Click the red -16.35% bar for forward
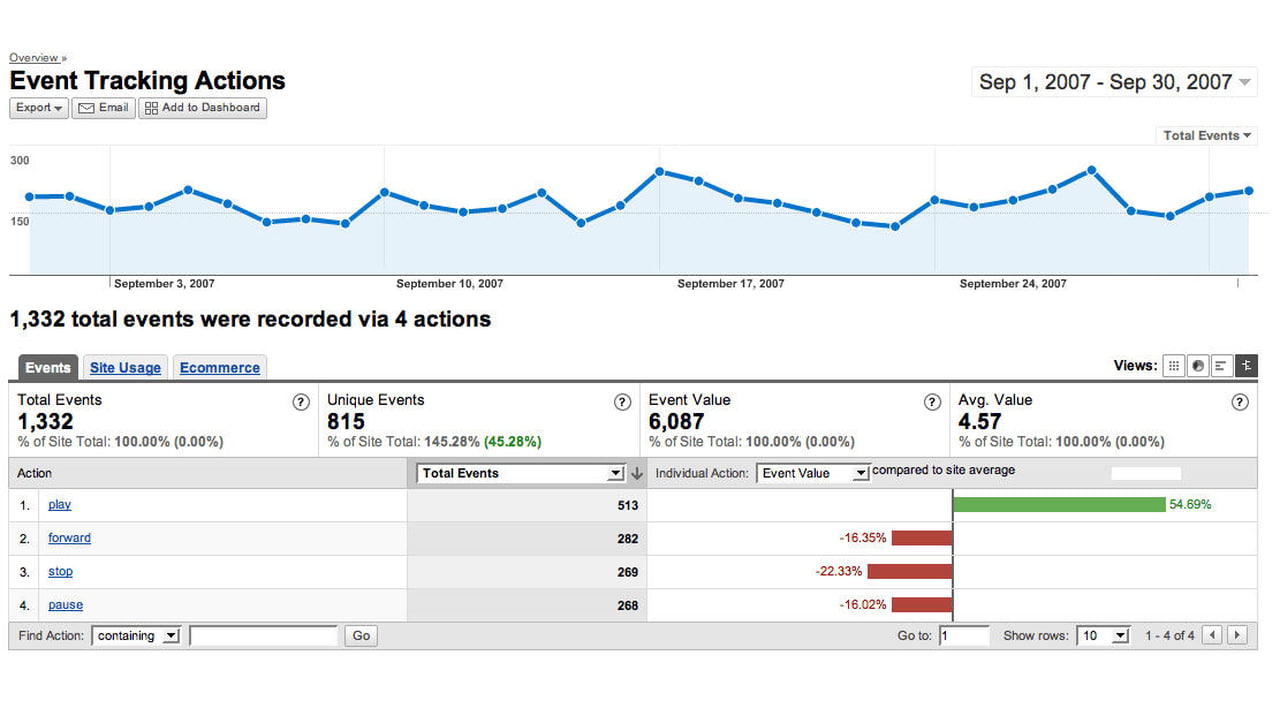The image size is (1280, 720). pyautogui.click(x=922, y=538)
